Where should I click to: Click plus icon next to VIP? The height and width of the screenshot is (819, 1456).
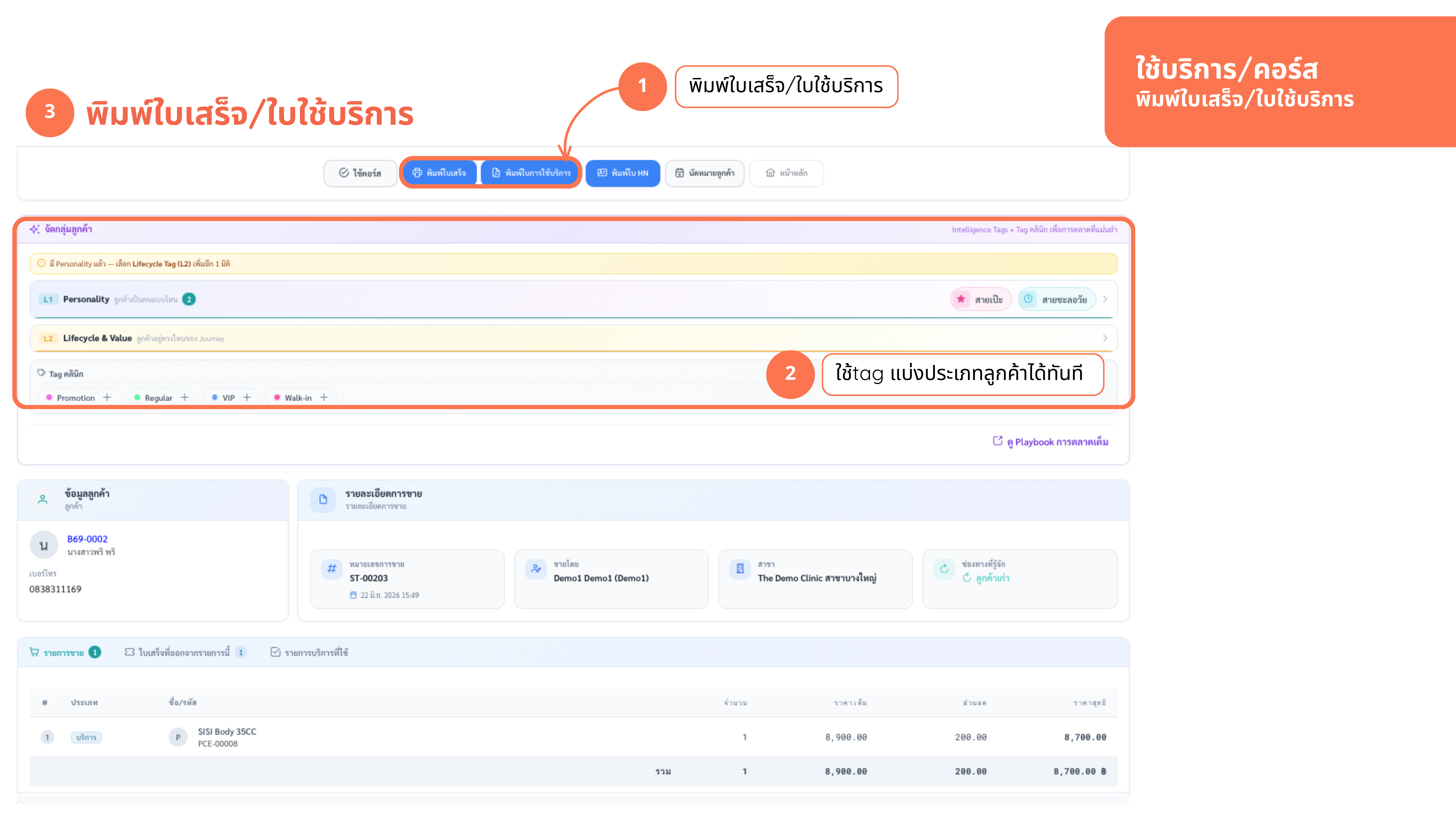click(x=247, y=397)
